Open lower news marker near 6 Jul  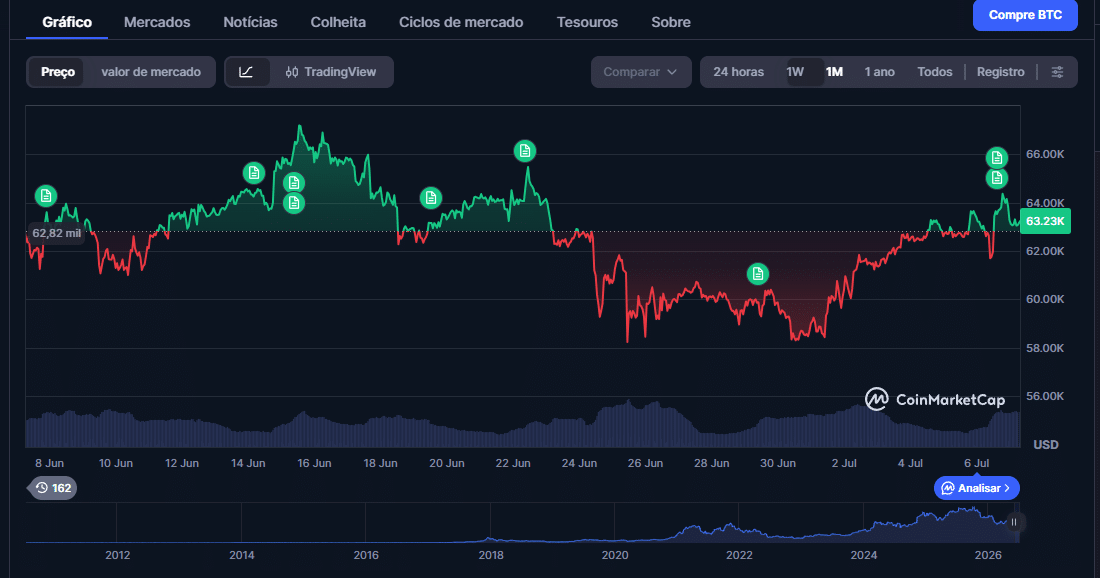click(997, 178)
